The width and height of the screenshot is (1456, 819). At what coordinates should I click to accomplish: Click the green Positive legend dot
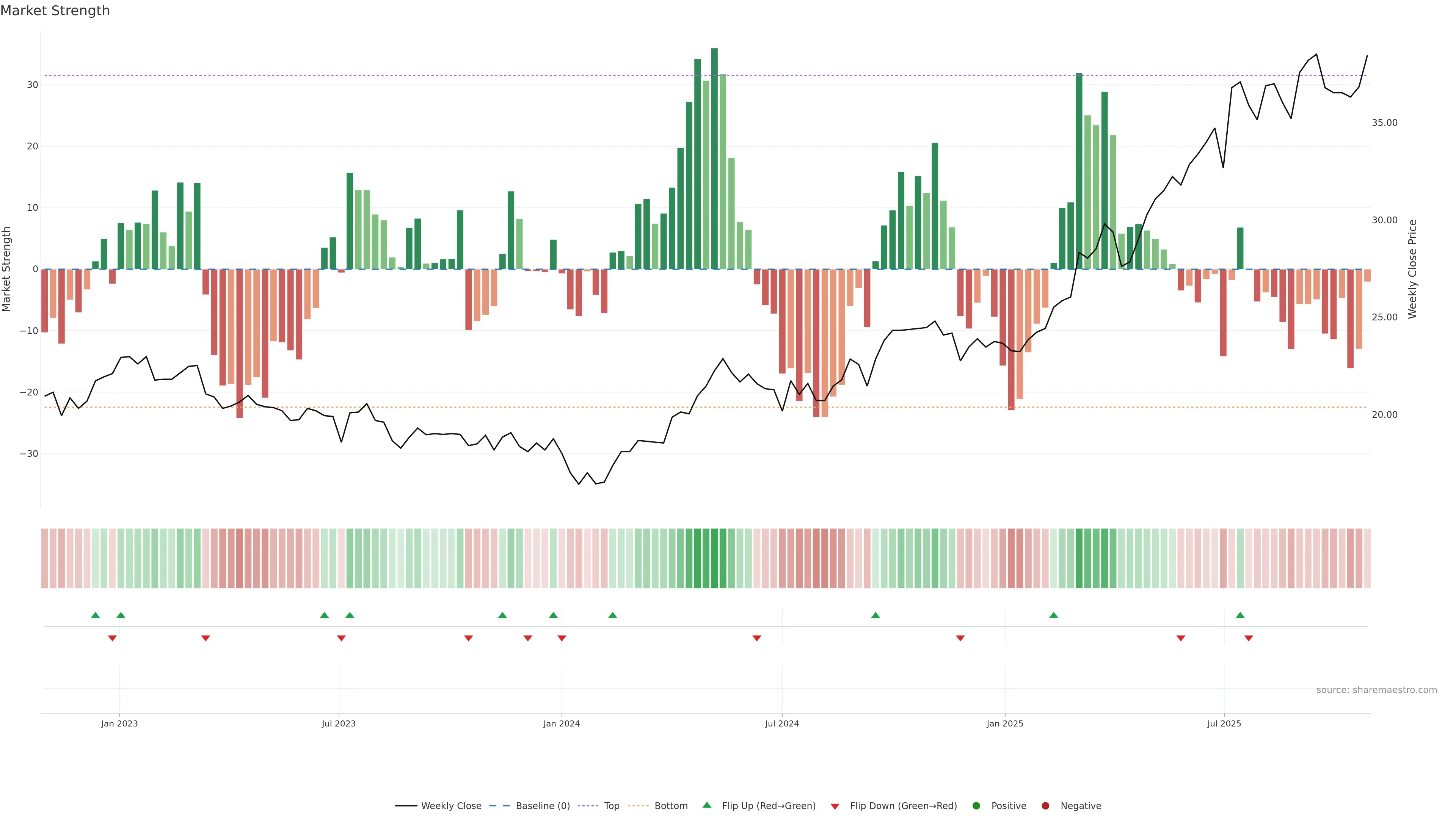coord(976,806)
